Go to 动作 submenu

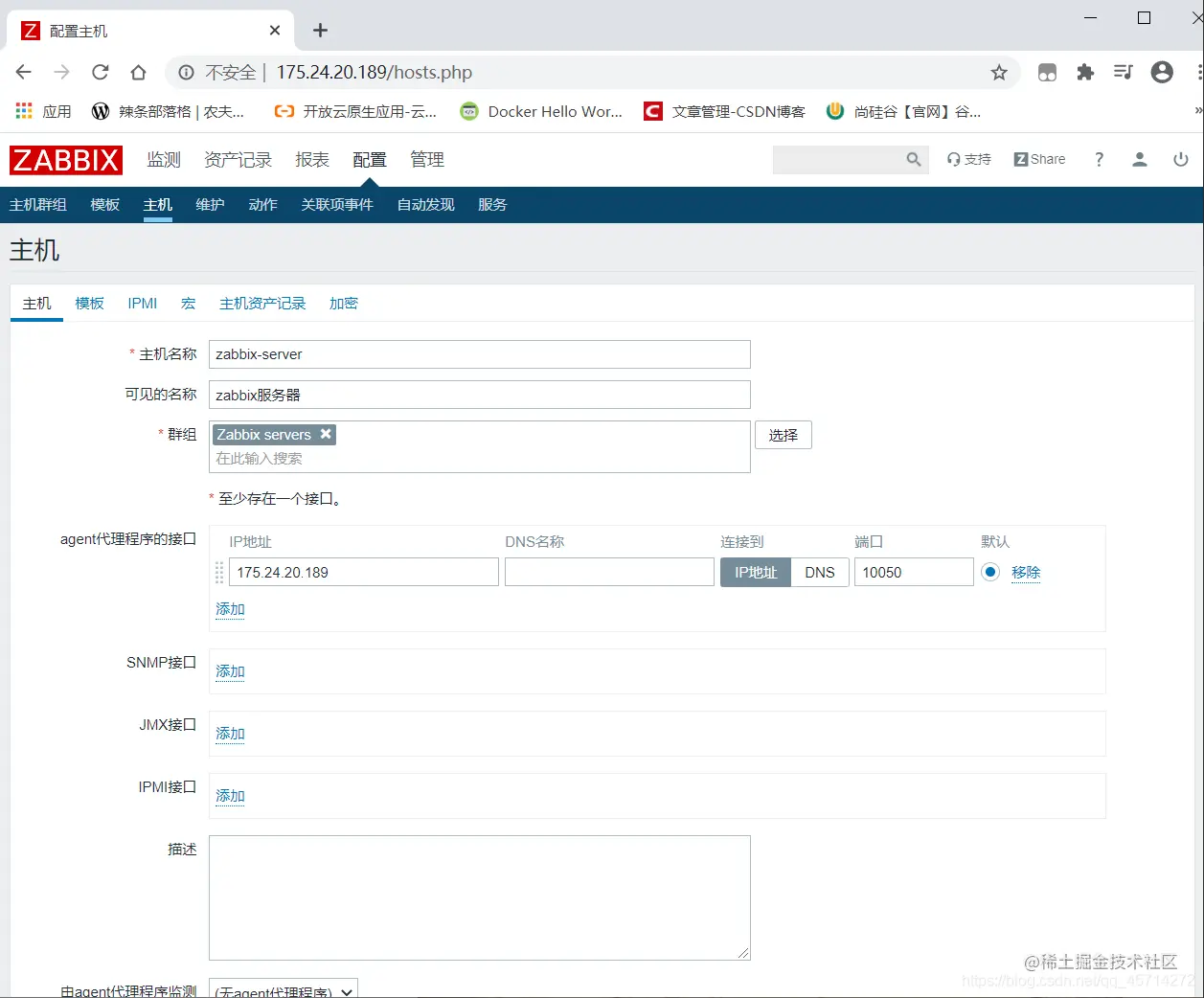point(262,204)
